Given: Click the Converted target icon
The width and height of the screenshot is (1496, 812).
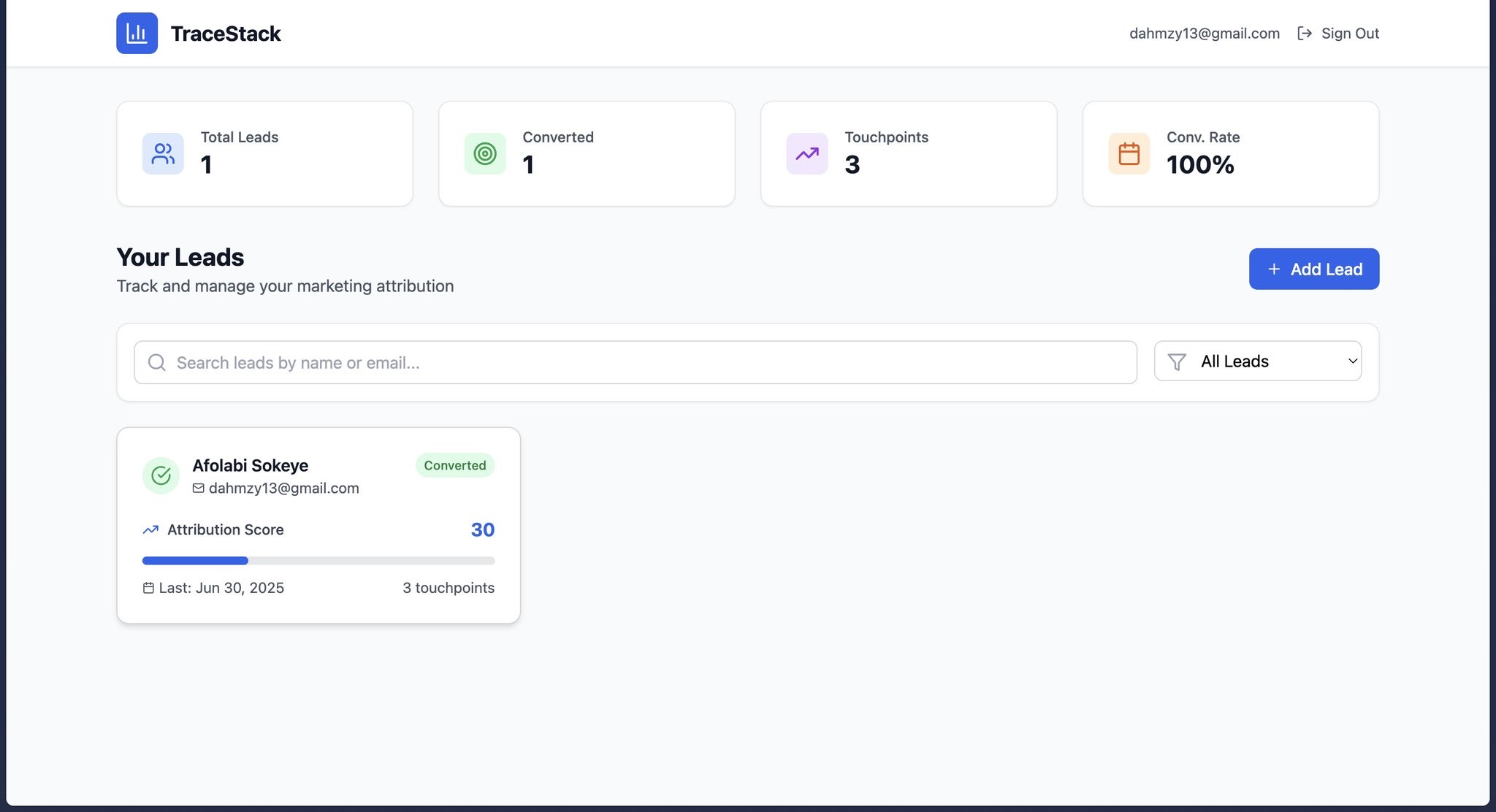Looking at the screenshot, I should pyautogui.click(x=485, y=153).
